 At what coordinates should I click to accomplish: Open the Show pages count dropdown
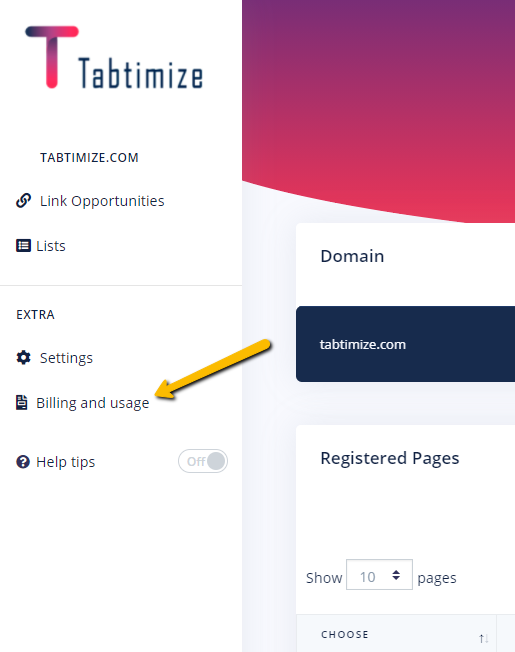(x=379, y=575)
